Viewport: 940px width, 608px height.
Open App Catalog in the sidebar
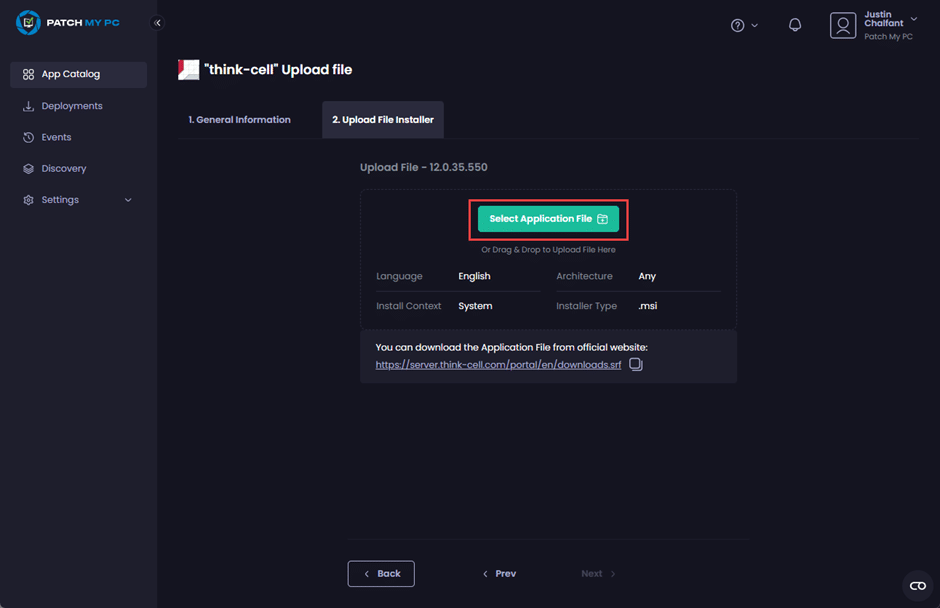[x=70, y=74]
